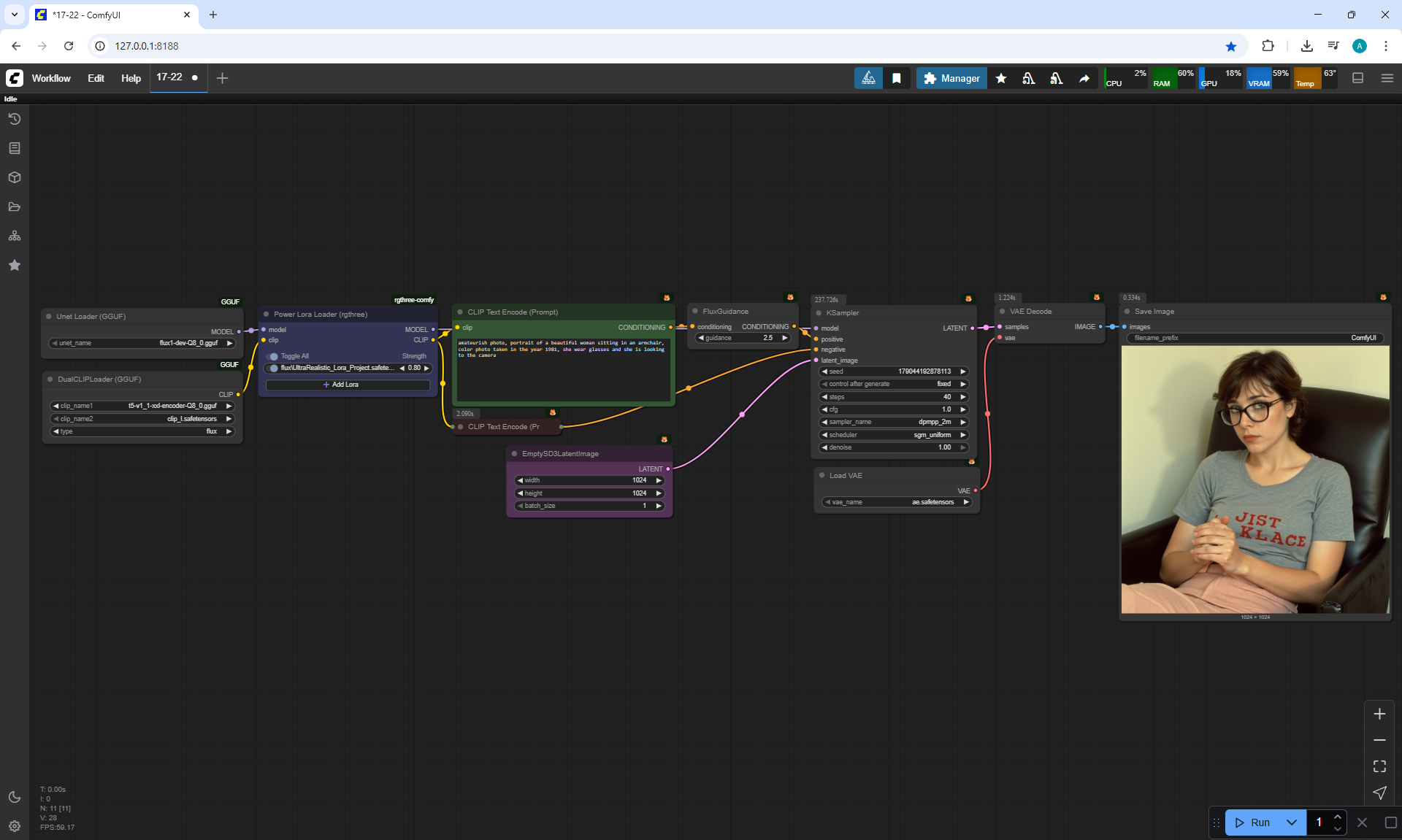1402x840 pixels.
Task: Open the Edit menu
Action: [96, 78]
